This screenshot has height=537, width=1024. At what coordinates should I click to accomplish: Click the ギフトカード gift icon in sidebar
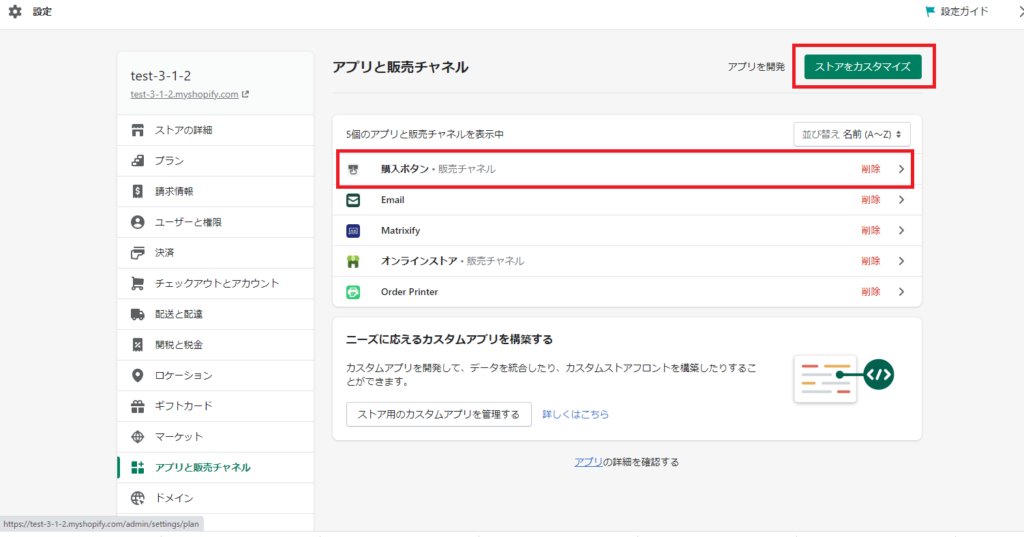[138, 406]
